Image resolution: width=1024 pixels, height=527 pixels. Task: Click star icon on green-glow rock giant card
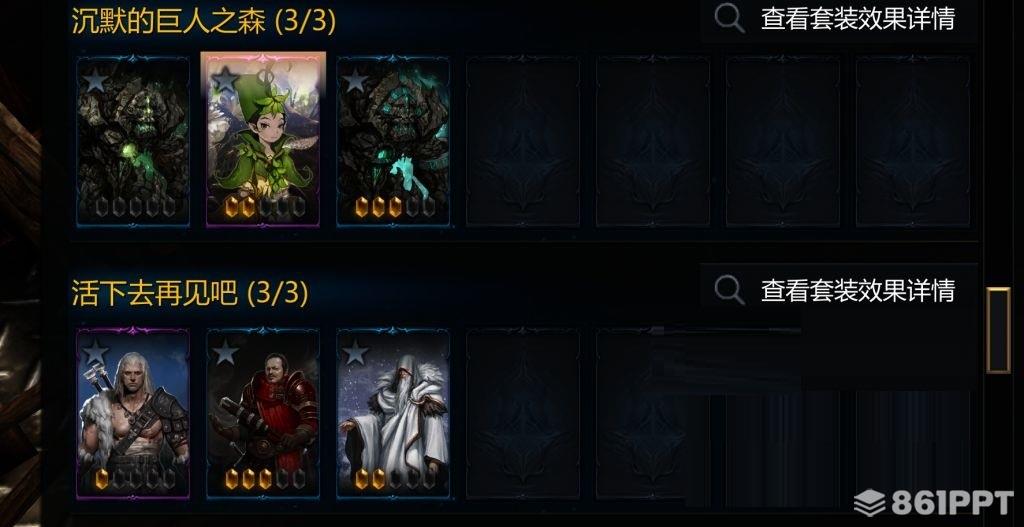[95, 80]
